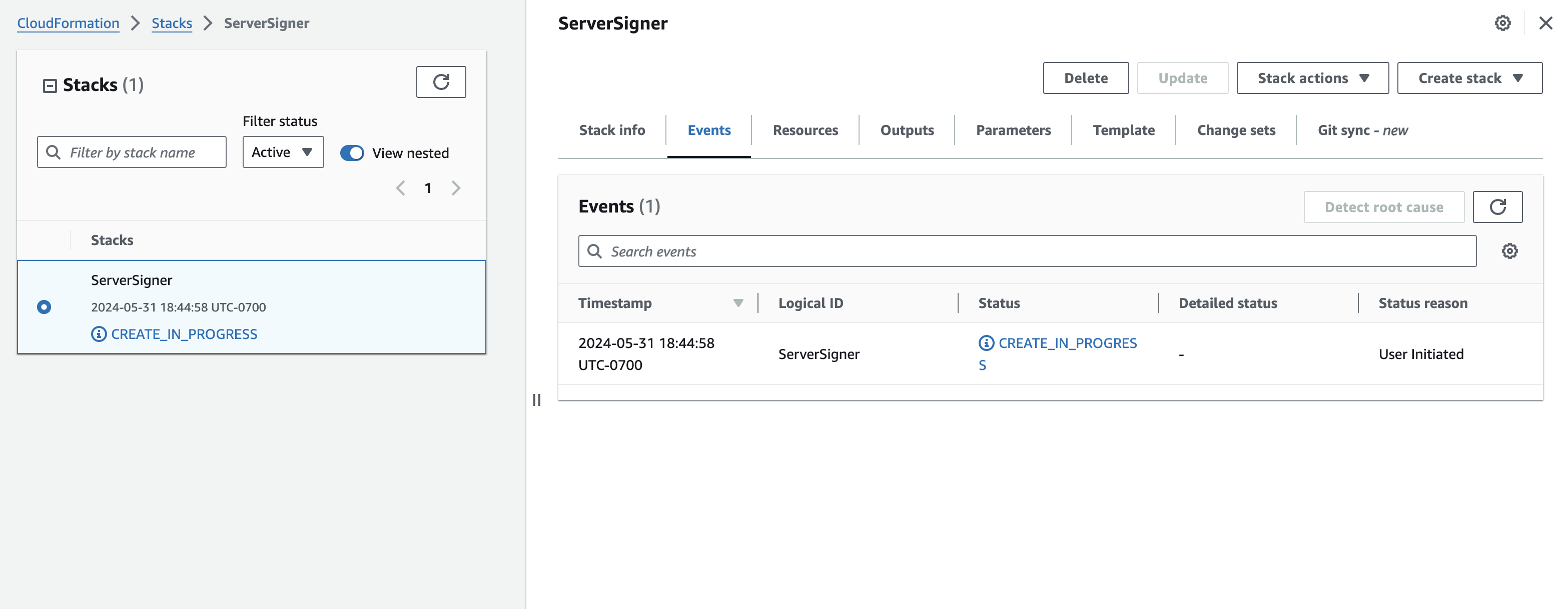
Task: Select the ServerSigner stack radio button
Action: pyautogui.click(x=44, y=307)
